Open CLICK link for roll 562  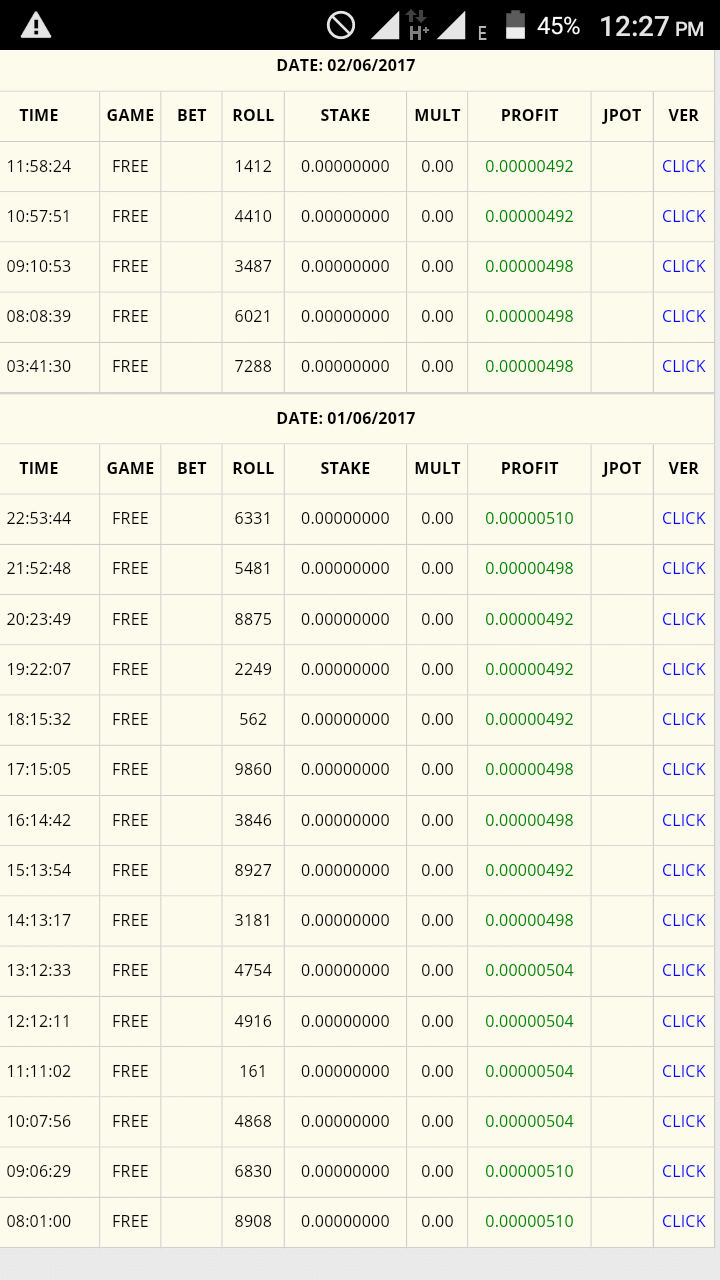point(684,719)
